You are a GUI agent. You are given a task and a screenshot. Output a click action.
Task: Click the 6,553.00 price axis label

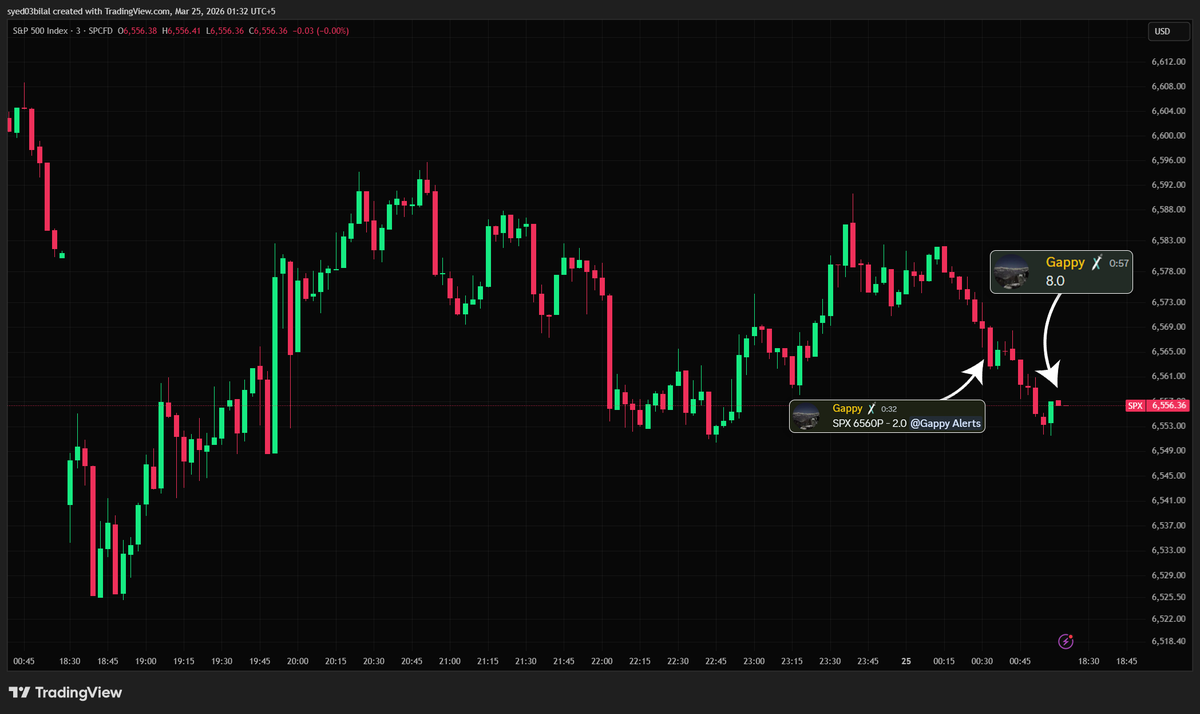pyautogui.click(x=1168, y=426)
